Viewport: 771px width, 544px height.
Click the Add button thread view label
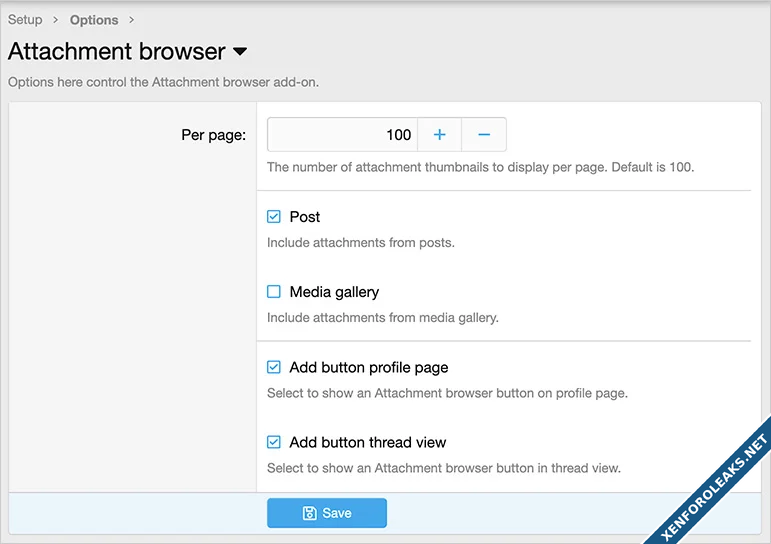(x=367, y=442)
